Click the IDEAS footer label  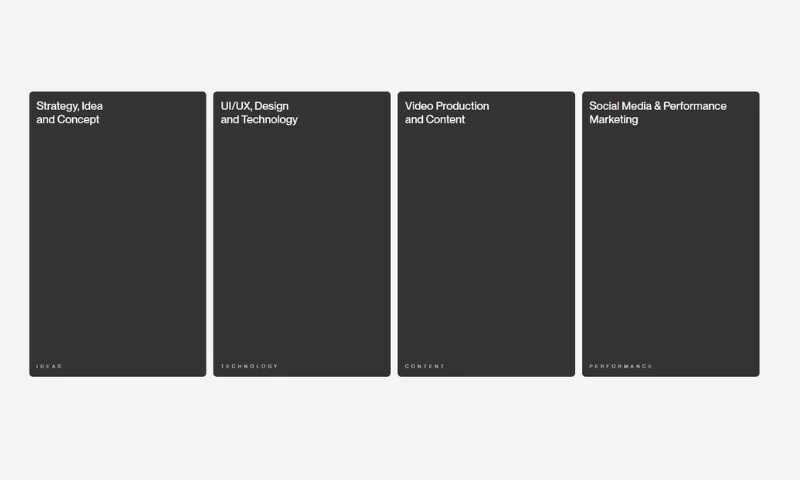(x=49, y=366)
